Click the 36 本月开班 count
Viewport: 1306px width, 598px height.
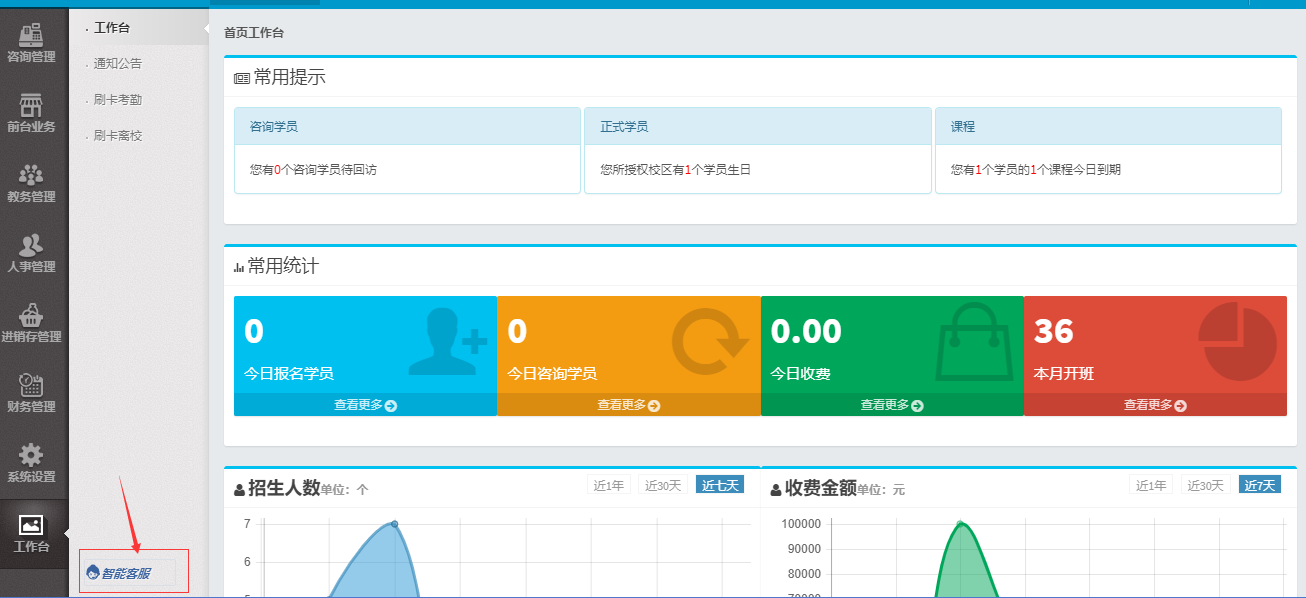[x=1053, y=331]
